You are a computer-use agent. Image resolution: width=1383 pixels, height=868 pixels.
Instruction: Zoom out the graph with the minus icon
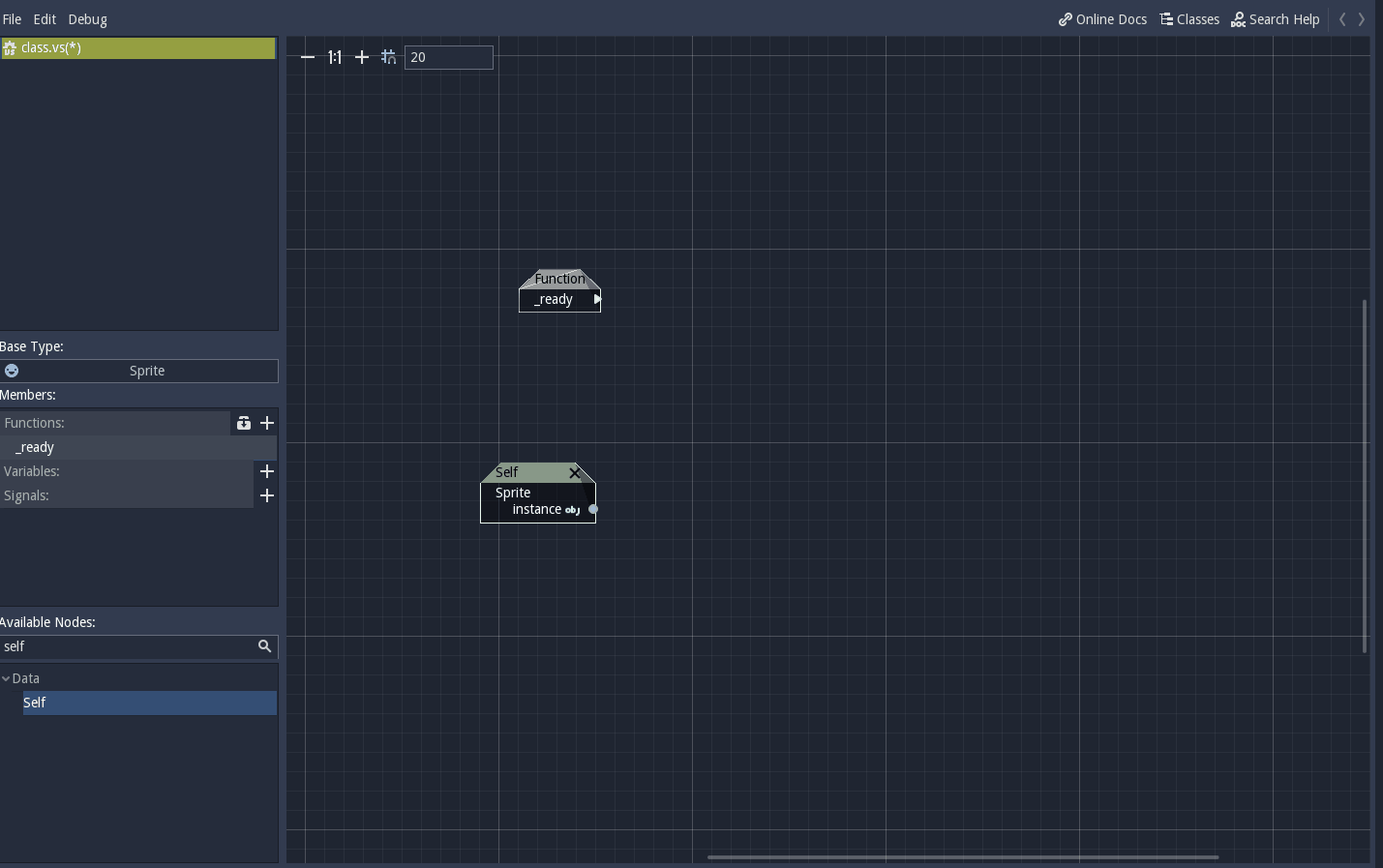coord(308,57)
